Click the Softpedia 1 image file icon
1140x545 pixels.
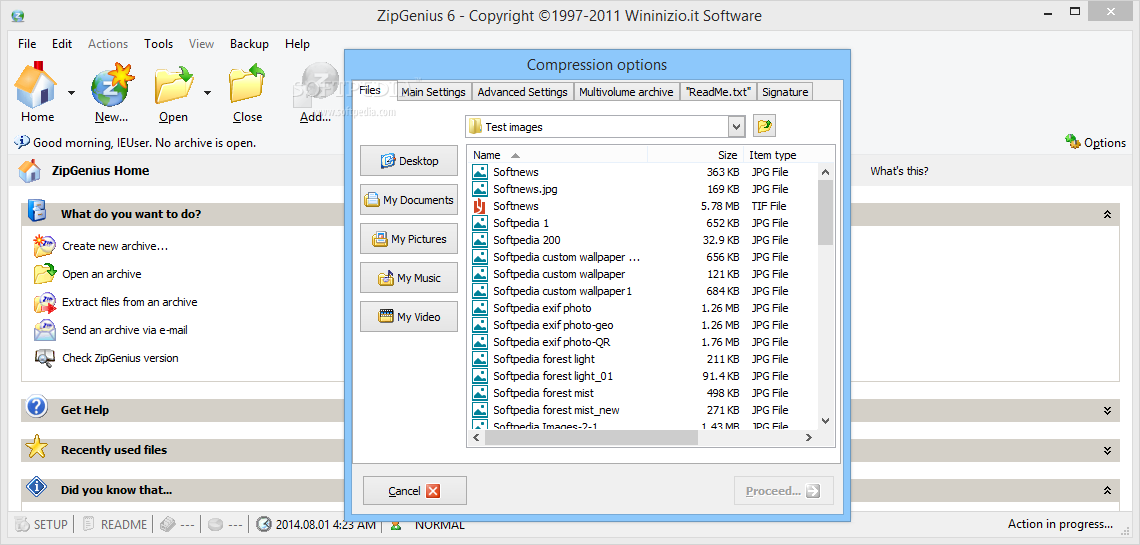click(x=479, y=223)
